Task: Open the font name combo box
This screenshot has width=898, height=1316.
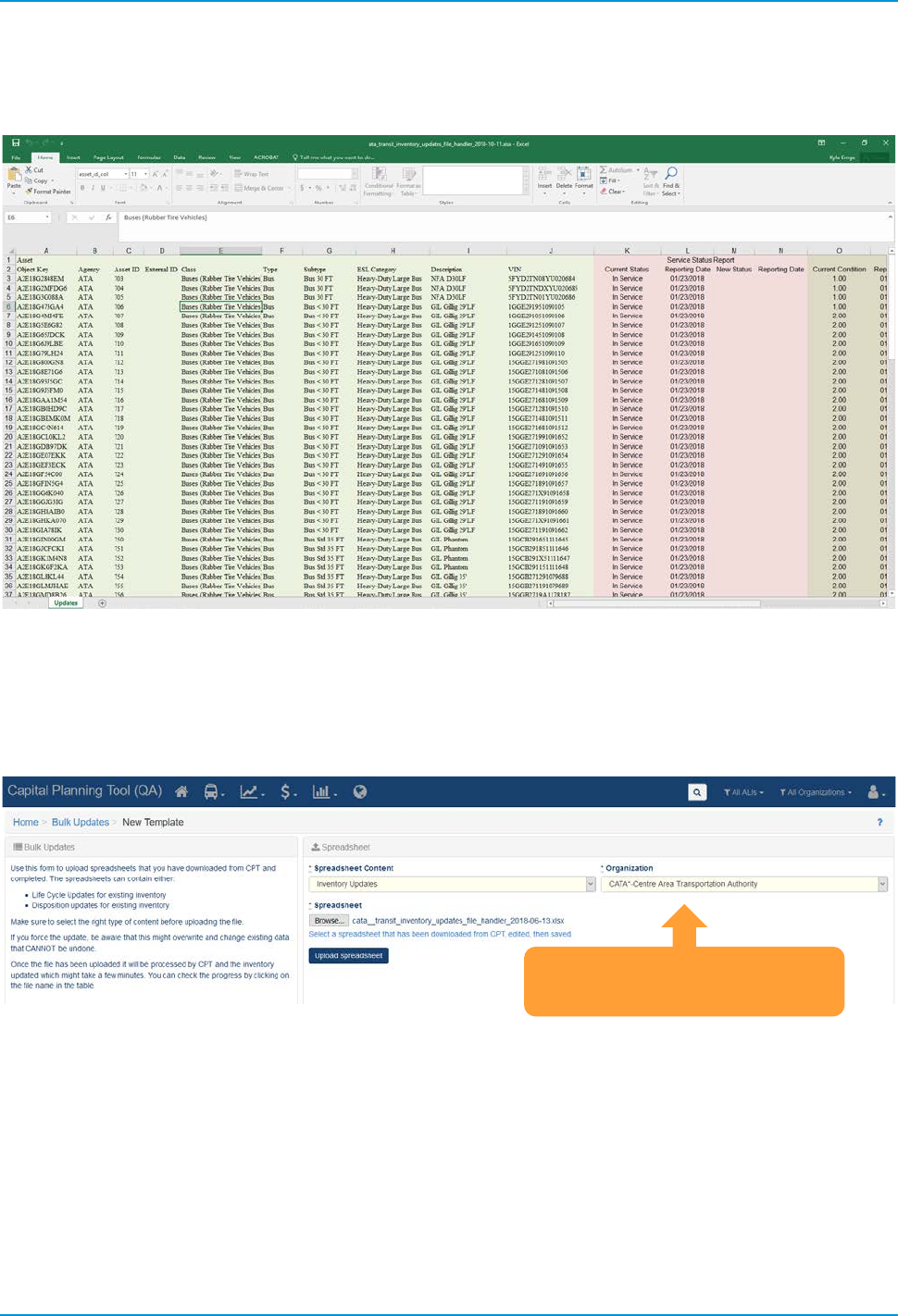Action: [102, 174]
